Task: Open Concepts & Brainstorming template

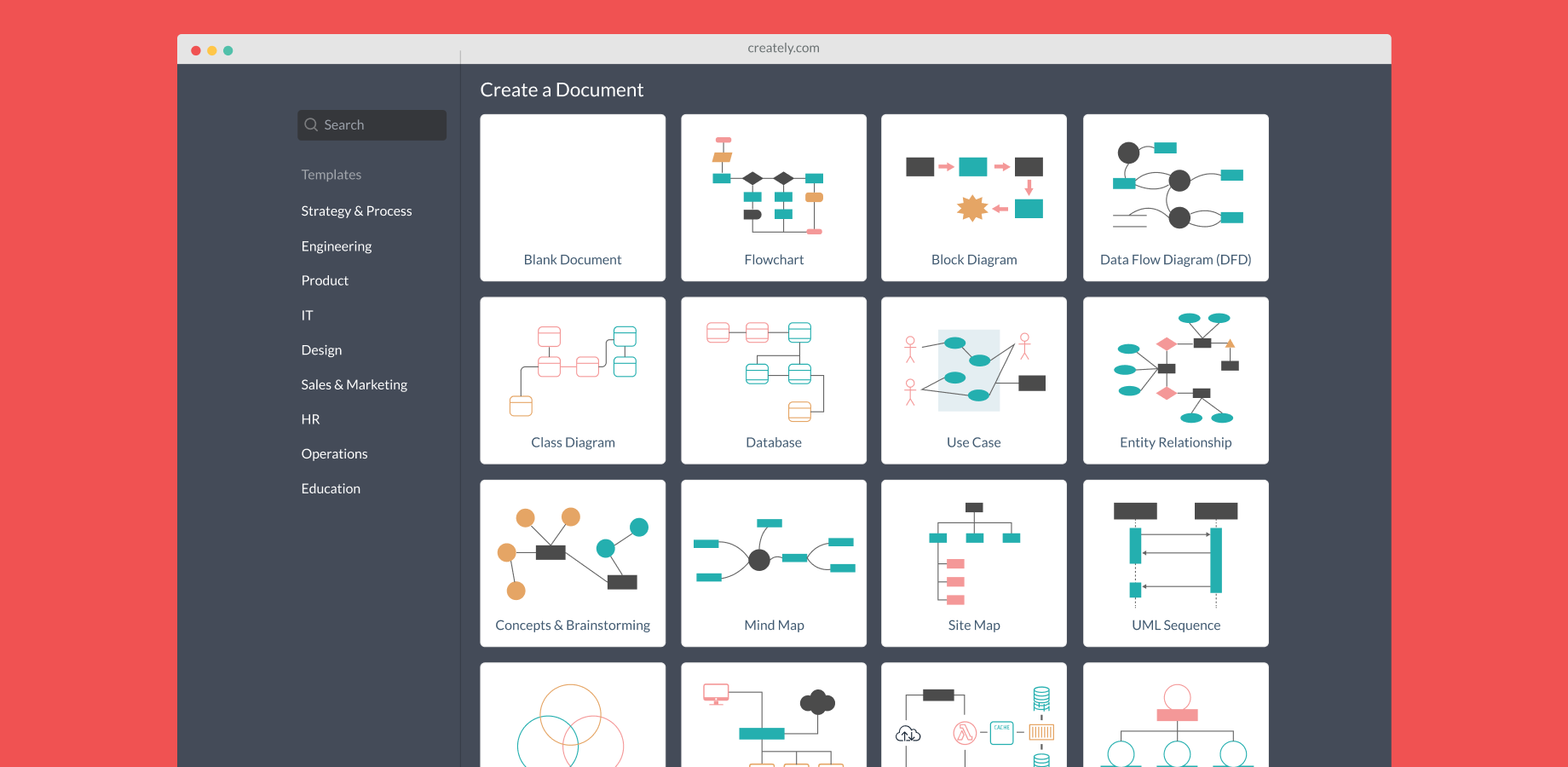Action: [x=573, y=563]
